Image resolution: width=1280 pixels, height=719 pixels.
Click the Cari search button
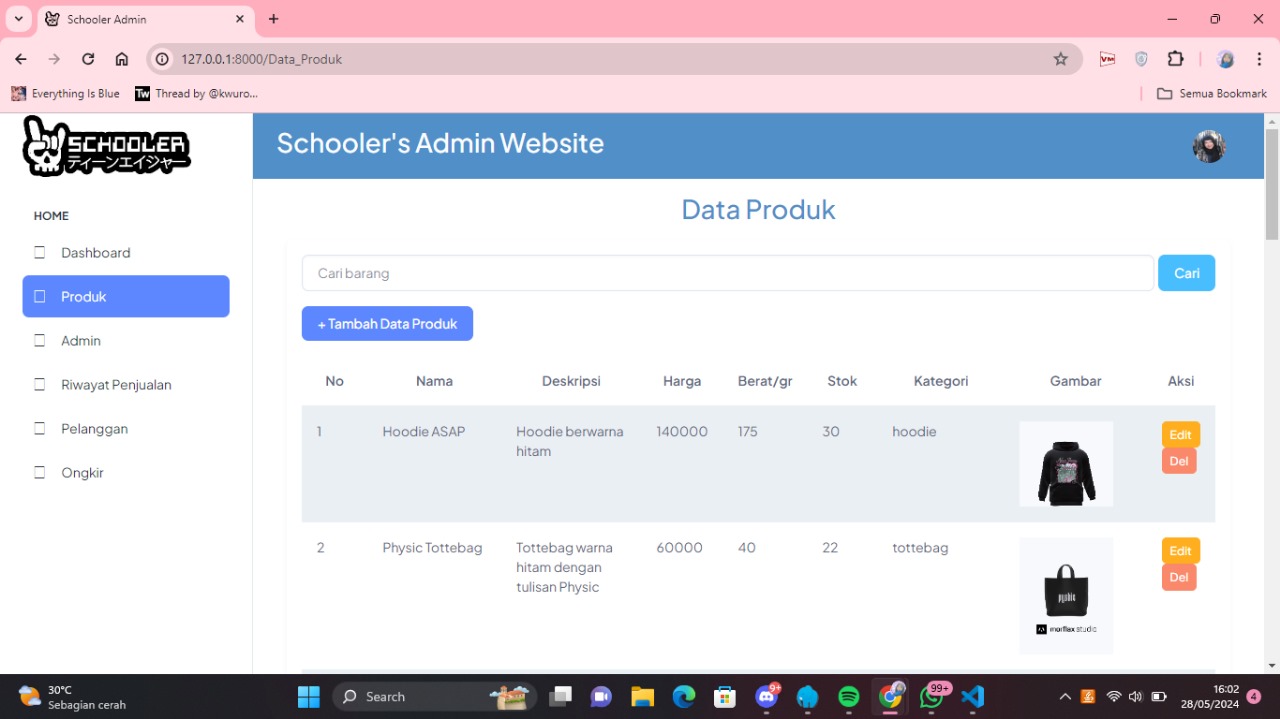[1186, 273]
